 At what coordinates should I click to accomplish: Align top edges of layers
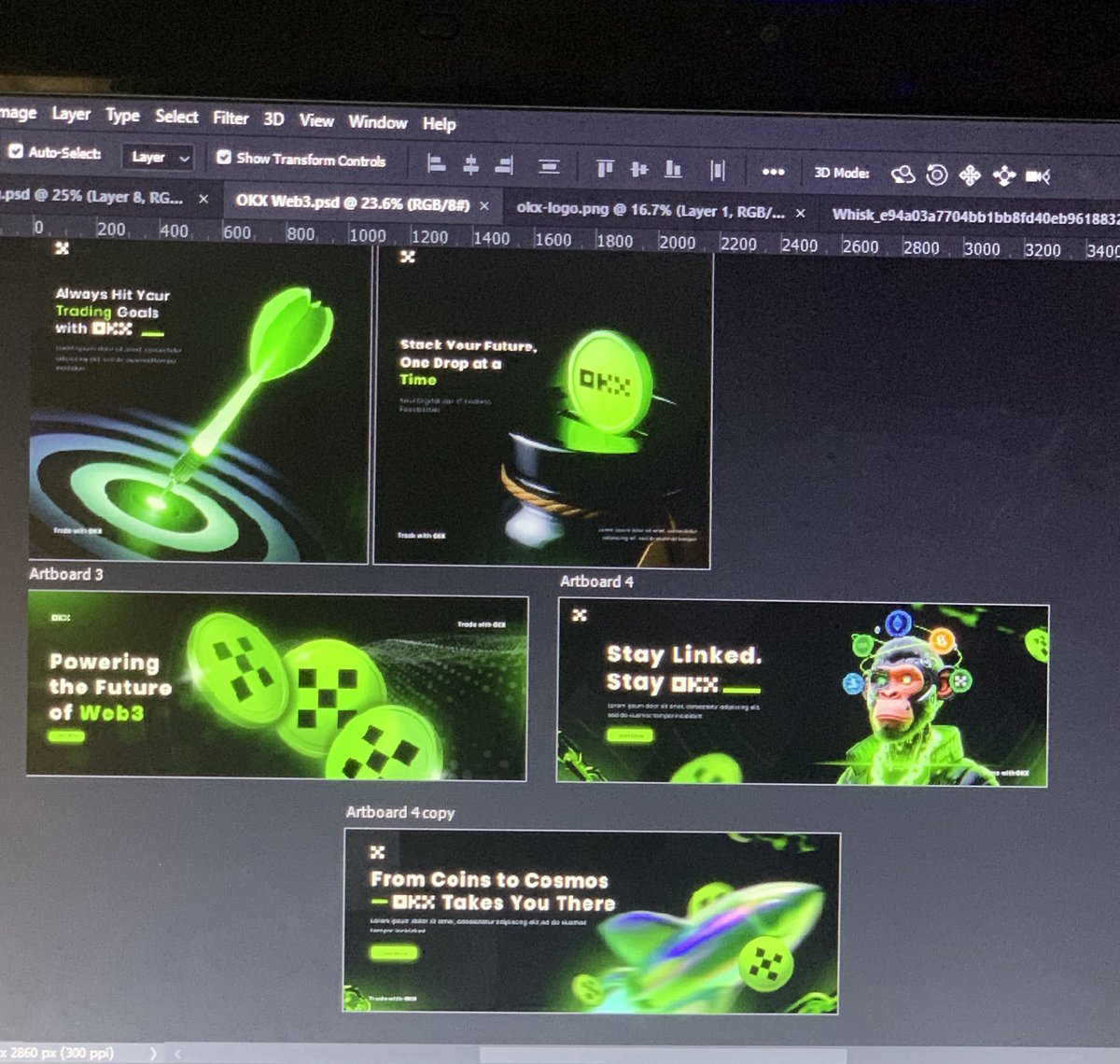[605, 168]
